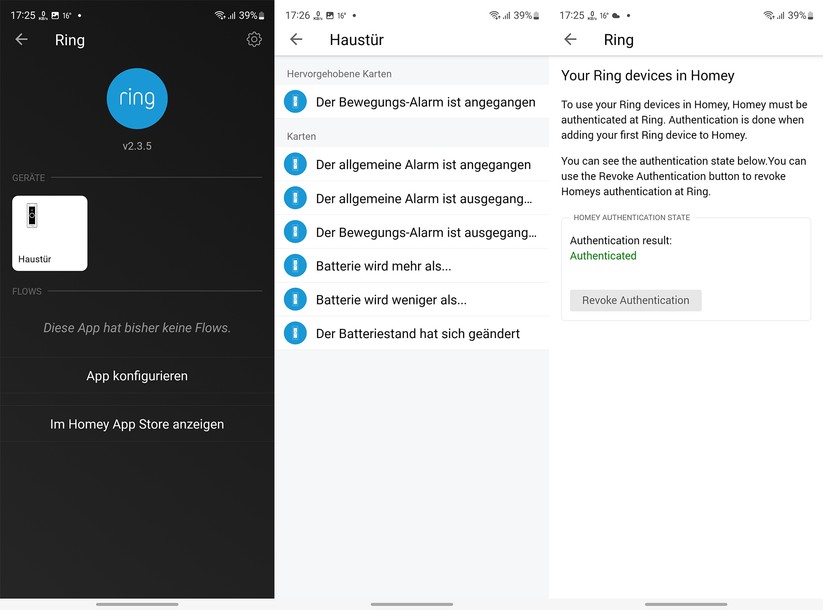The height and width of the screenshot is (610, 823).
Task: Tap the back arrow on the Haustür screen
Action: coord(295,39)
